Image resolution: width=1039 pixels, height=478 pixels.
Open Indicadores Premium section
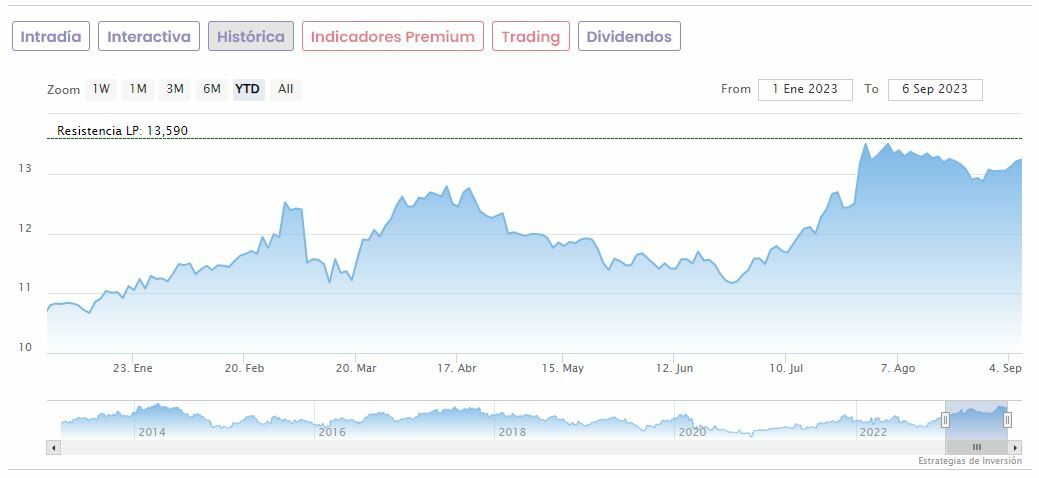click(x=393, y=37)
